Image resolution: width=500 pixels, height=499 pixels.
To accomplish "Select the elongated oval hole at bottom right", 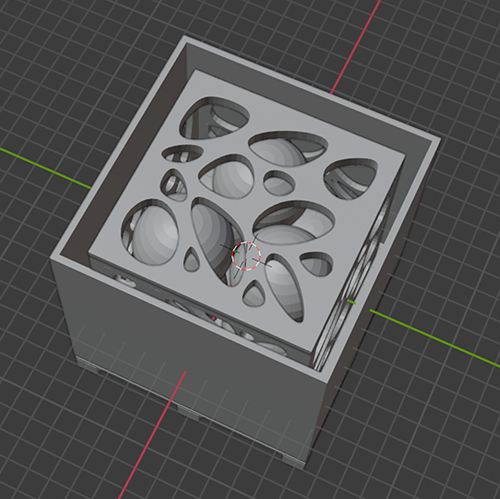I will [x=284, y=288].
